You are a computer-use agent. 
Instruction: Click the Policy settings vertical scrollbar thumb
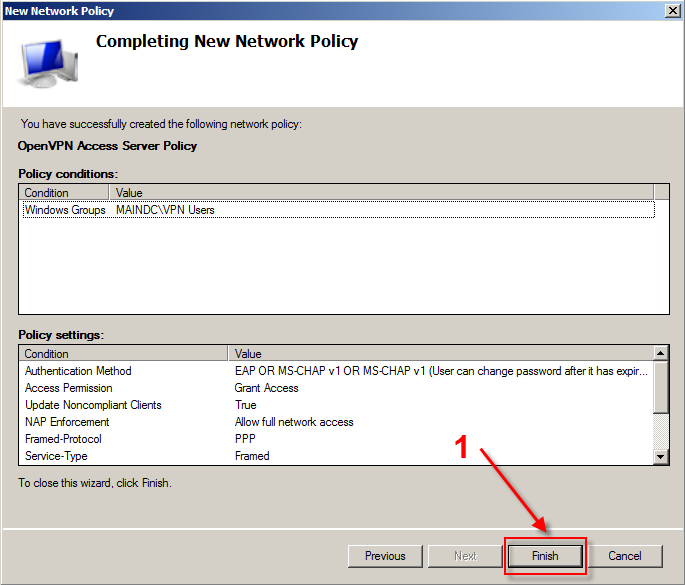click(660, 386)
